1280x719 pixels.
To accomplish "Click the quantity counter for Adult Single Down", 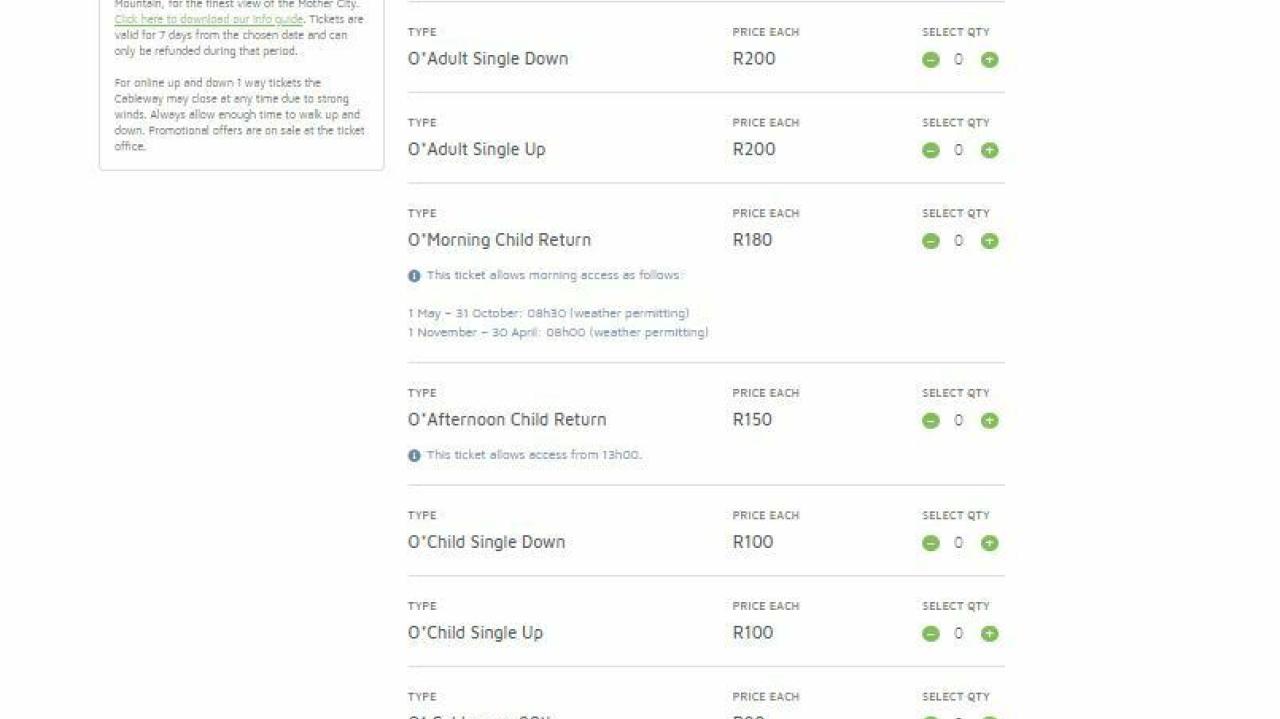I will click(x=958, y=60).
